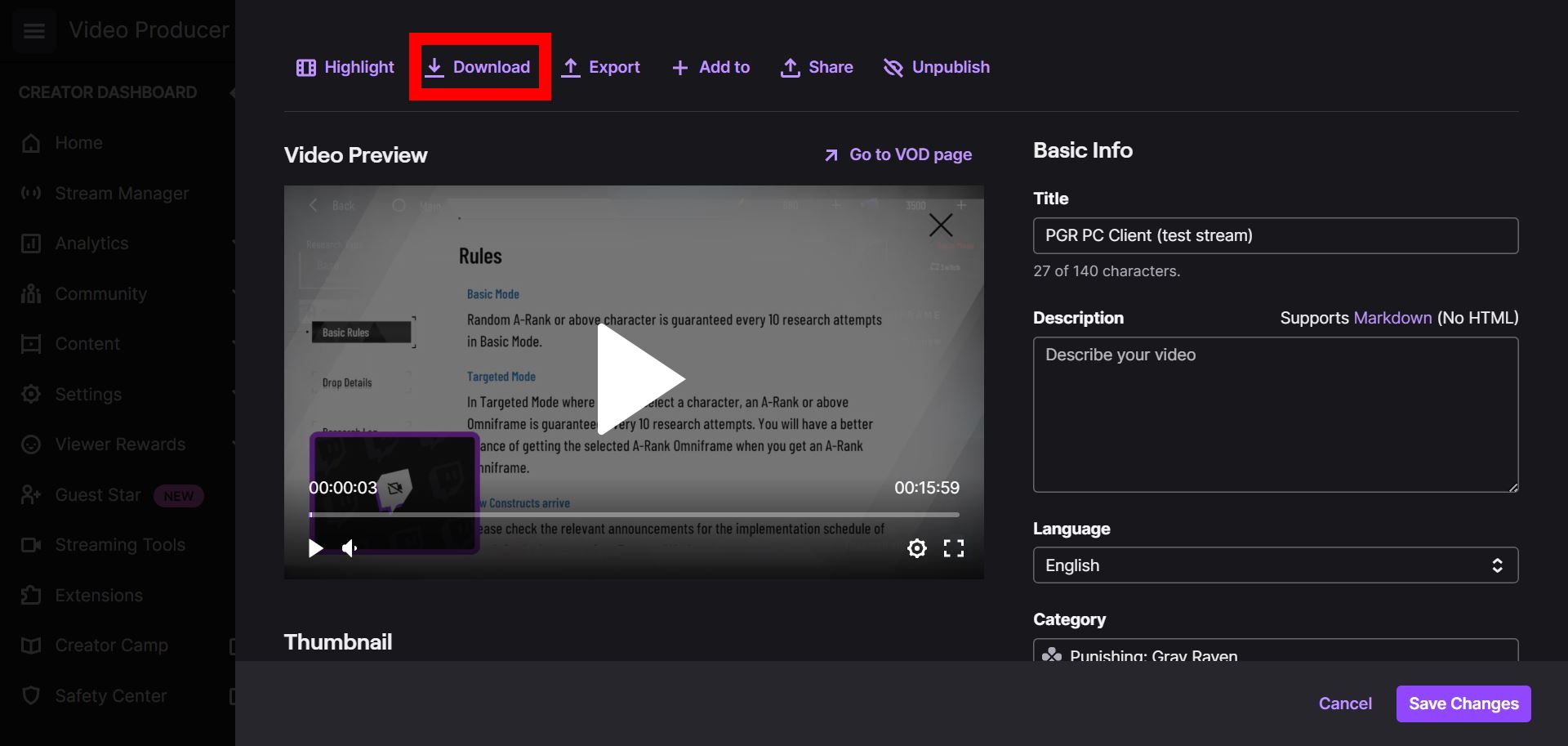This screenshot has width=1568, height=746.
Task: Mute the video preview audio
Action: click(349, 548)
